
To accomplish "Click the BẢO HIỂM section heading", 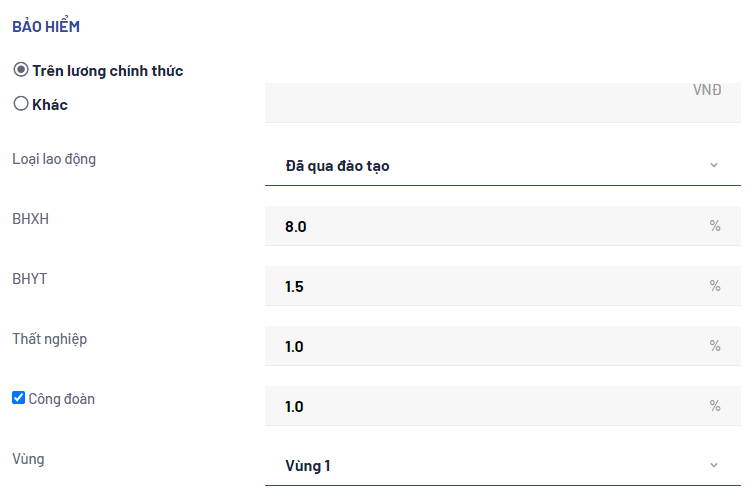I will point(46,27).
